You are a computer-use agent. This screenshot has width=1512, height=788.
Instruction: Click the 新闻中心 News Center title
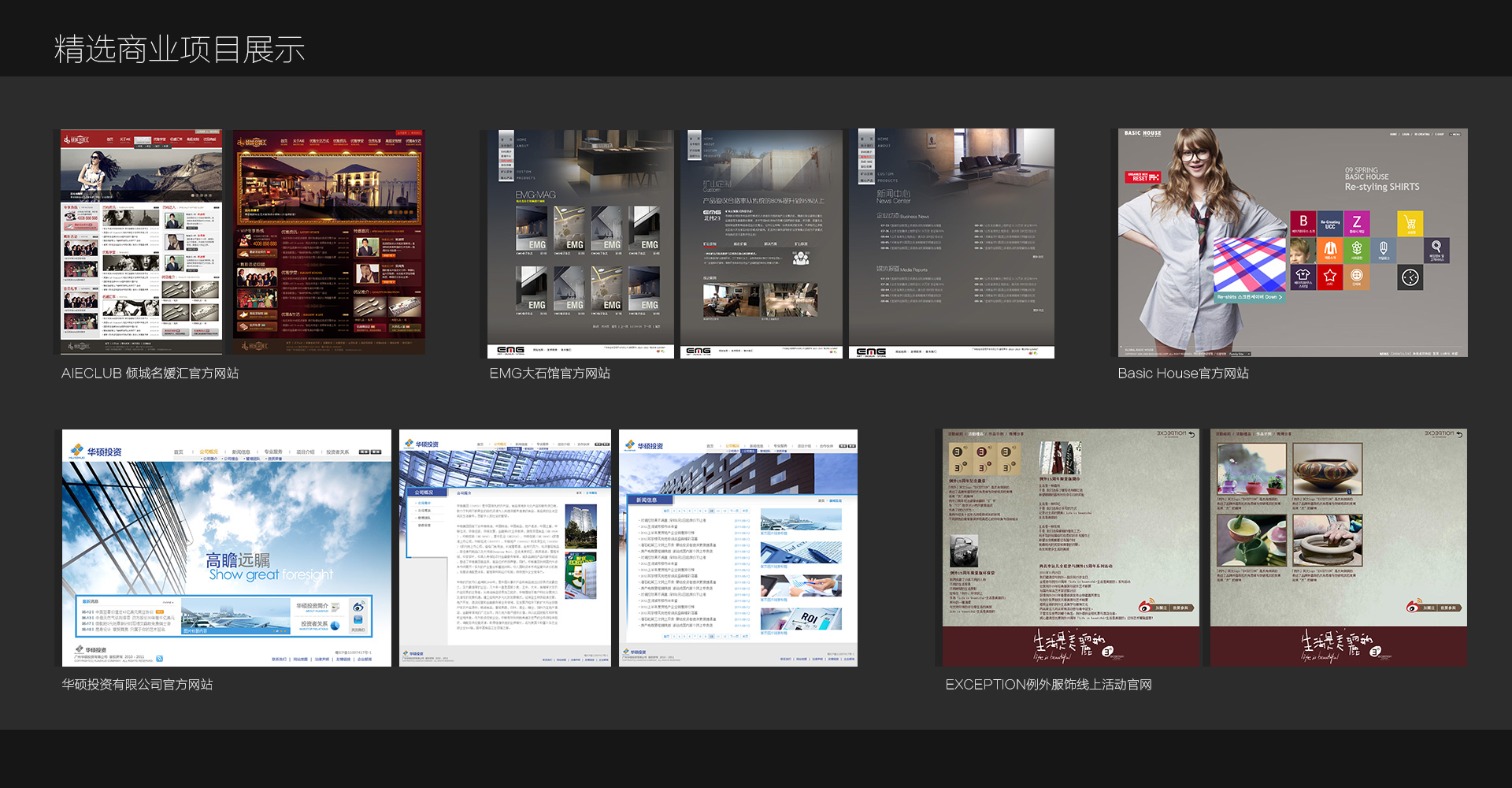(x=894, y=196)
